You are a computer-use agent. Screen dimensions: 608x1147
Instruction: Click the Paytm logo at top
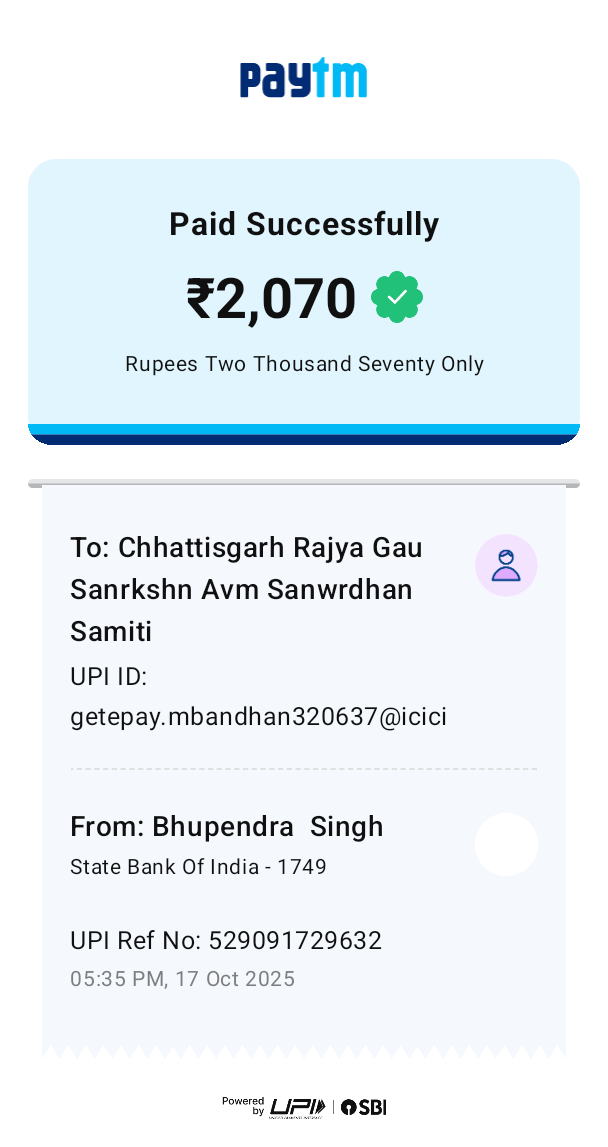pos(303,79)
